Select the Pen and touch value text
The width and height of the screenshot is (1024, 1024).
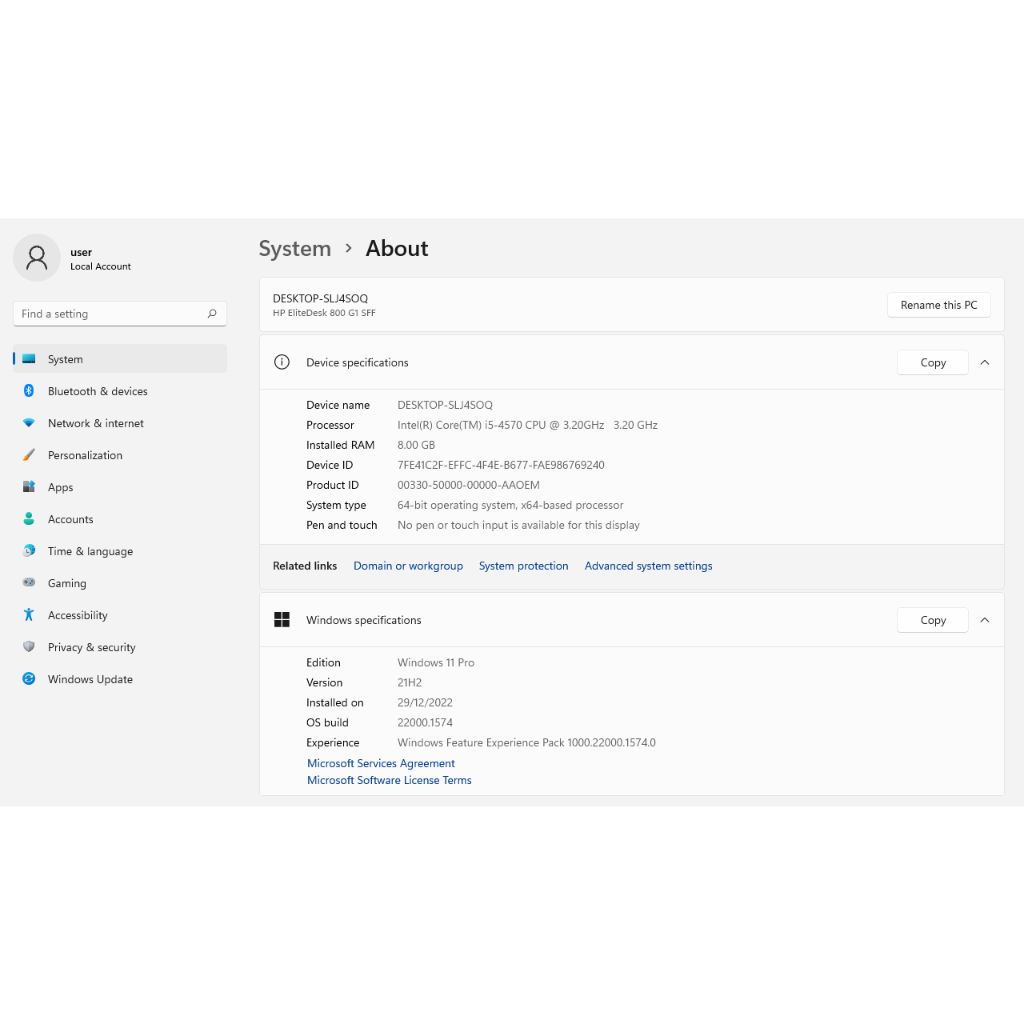pos(519,525)
